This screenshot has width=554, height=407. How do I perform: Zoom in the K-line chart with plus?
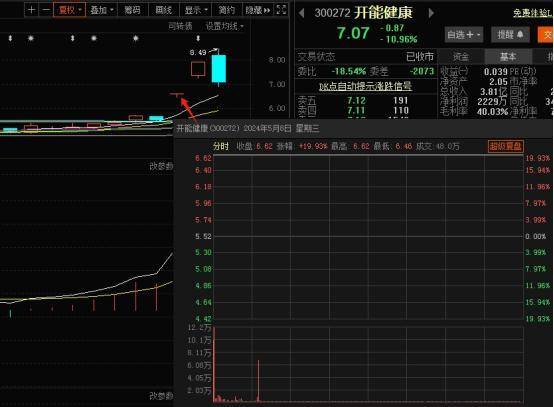pyautogui.click(x=31, y=10)
